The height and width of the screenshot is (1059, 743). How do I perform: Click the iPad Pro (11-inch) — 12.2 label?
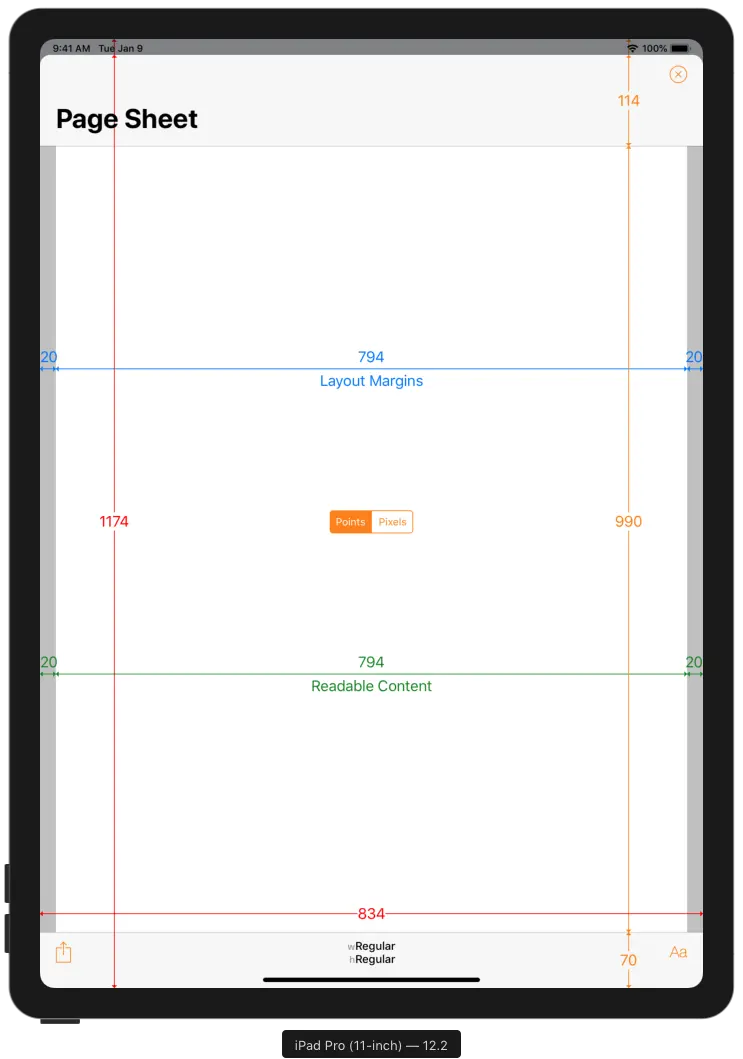point(371,1045)
